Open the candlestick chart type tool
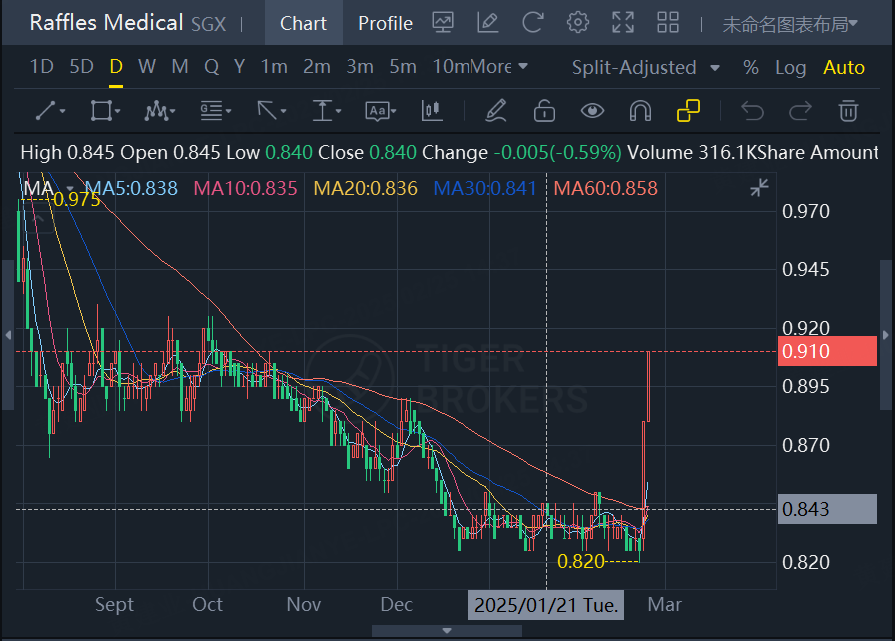Viewport: 895px width, 641px height. 432,111
